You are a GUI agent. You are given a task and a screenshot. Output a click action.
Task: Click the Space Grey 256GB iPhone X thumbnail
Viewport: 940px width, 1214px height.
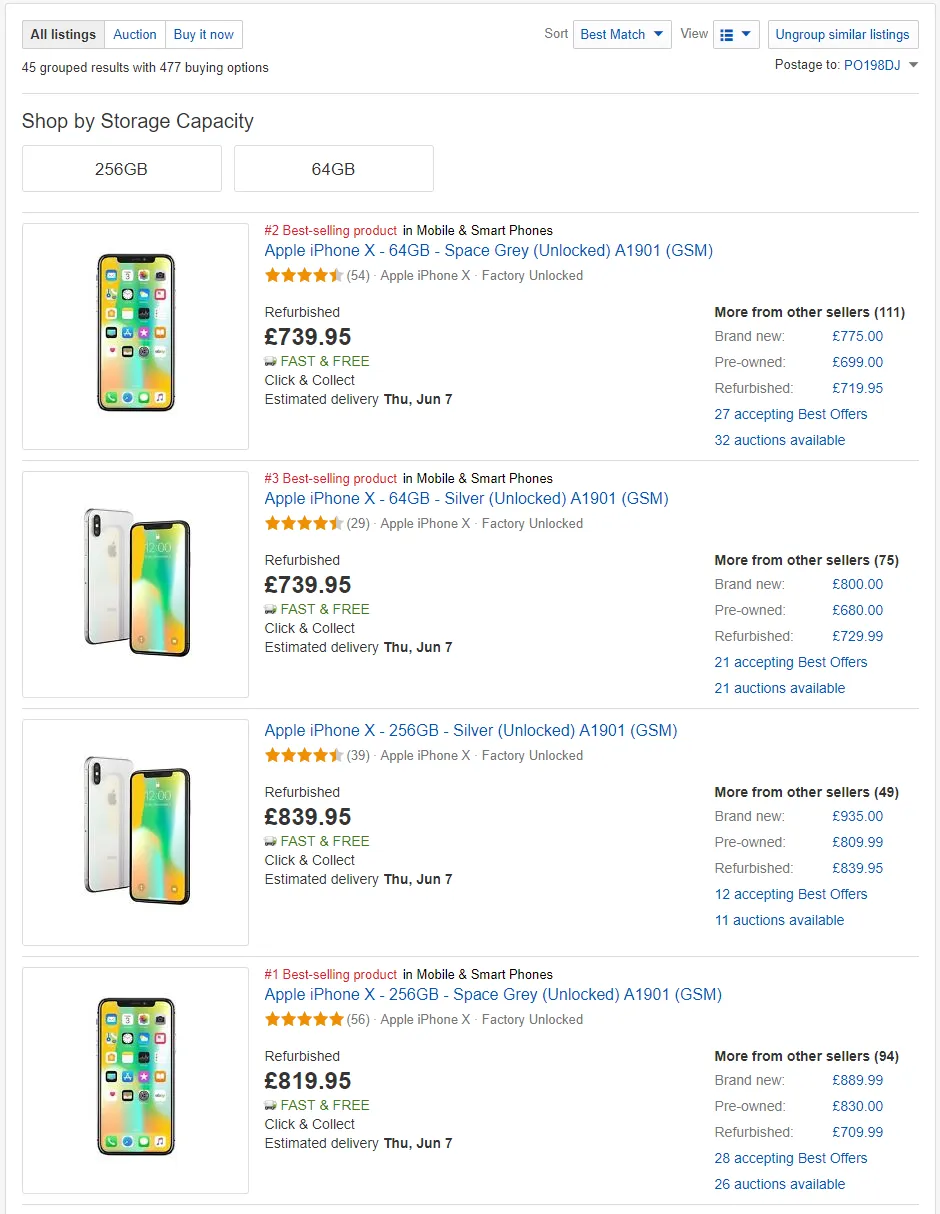pos(136,1080)
